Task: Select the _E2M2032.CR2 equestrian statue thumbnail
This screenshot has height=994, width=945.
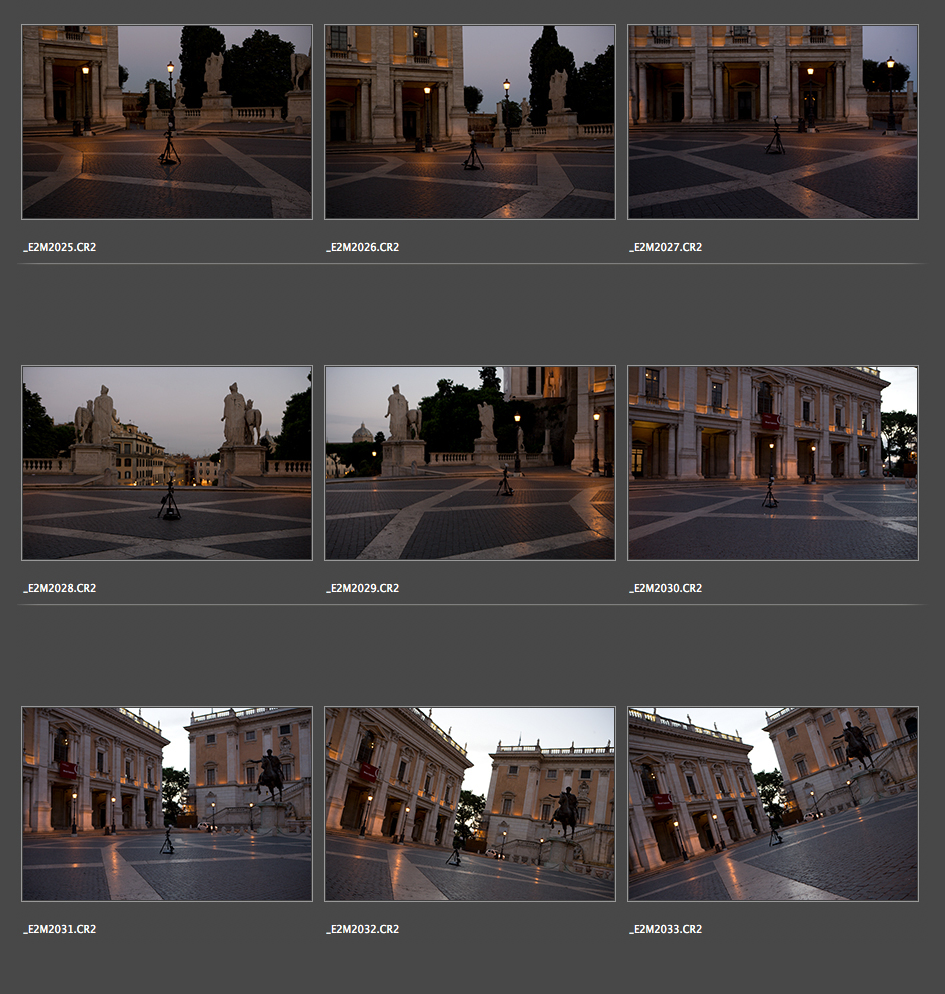Action: tap(469, 804)
